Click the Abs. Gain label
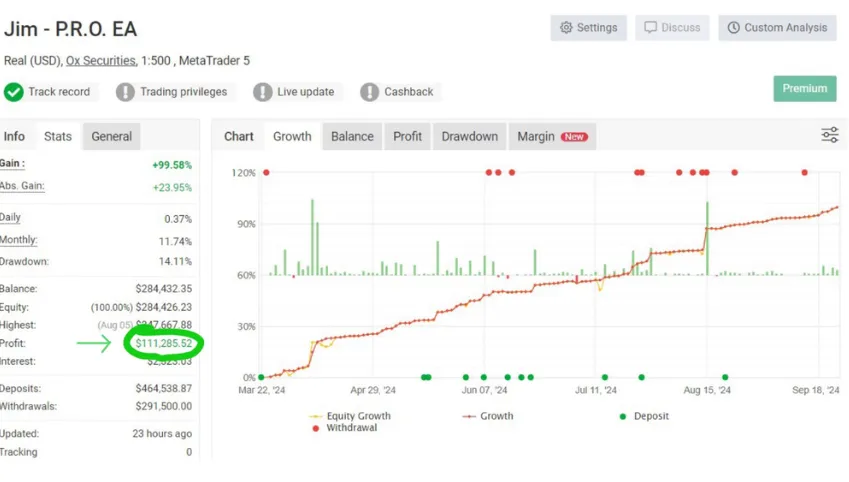The width and height of the screenshot is (849, 482). point(22,186)
